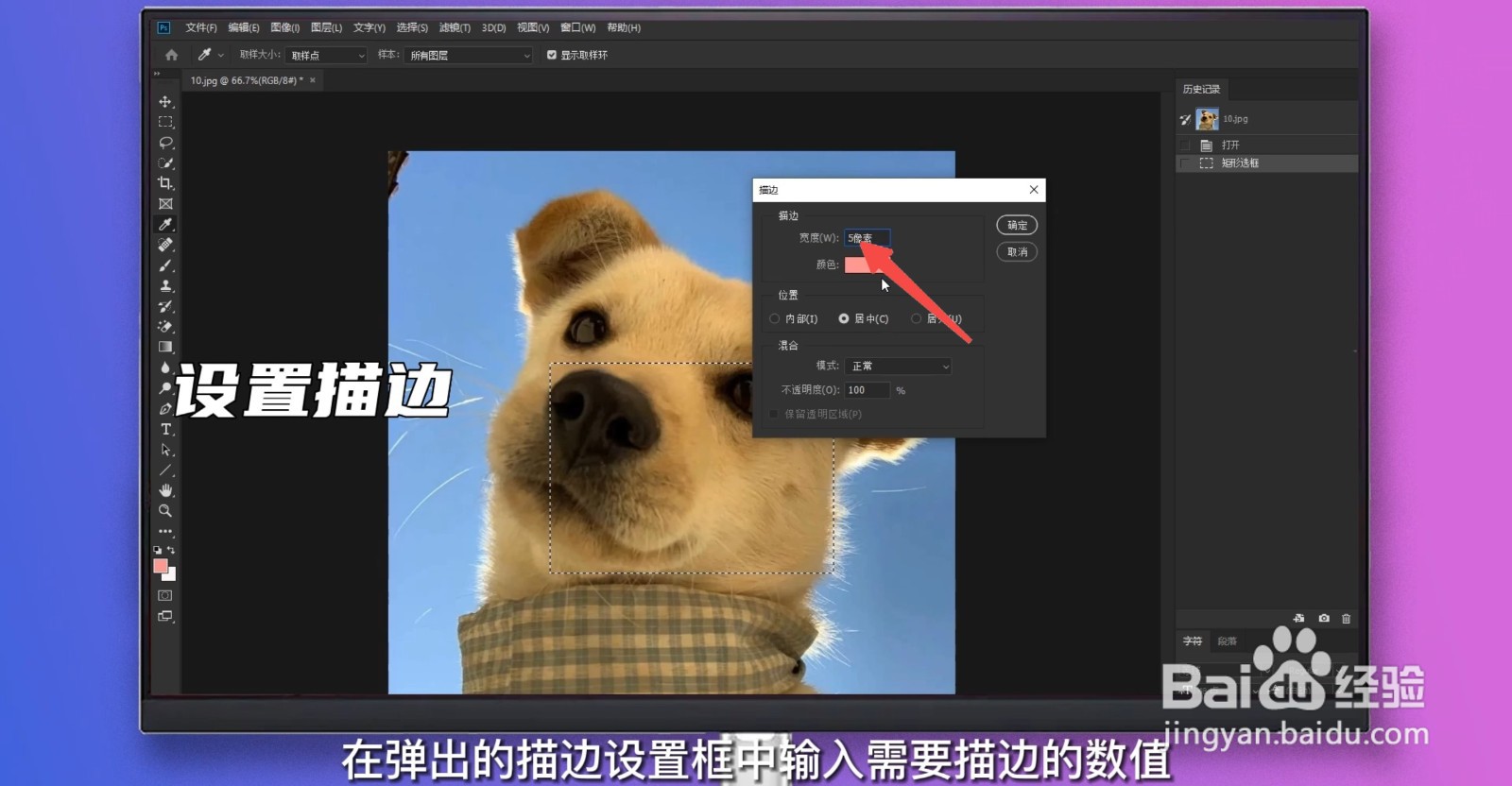Select the Eraser tool
The image size is (1512, 786).
point(165,327)
